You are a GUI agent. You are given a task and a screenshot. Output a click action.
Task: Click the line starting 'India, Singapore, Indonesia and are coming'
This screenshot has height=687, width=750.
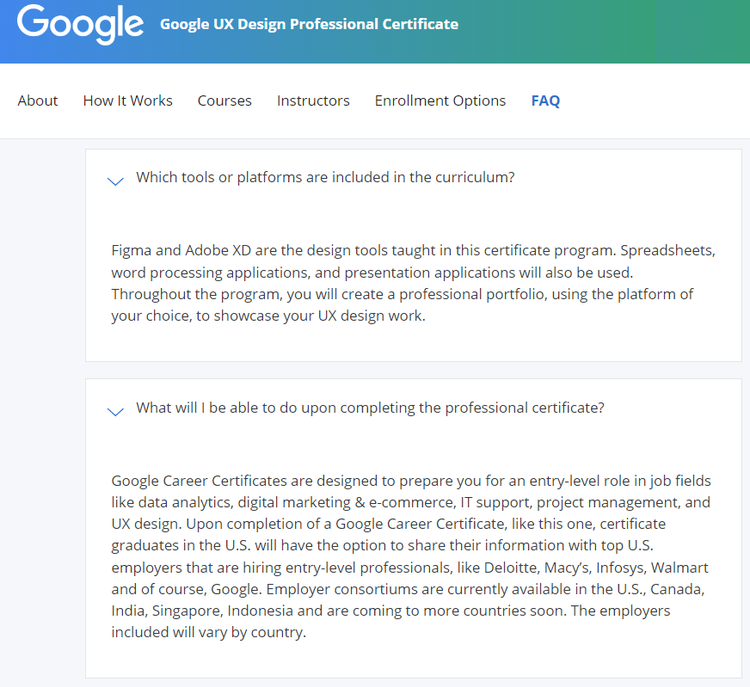point(391,610)
